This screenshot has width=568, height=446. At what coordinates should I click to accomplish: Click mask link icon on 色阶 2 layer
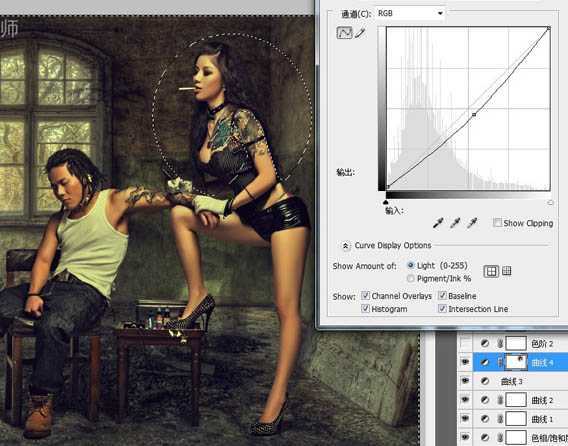tap(500, 343)
